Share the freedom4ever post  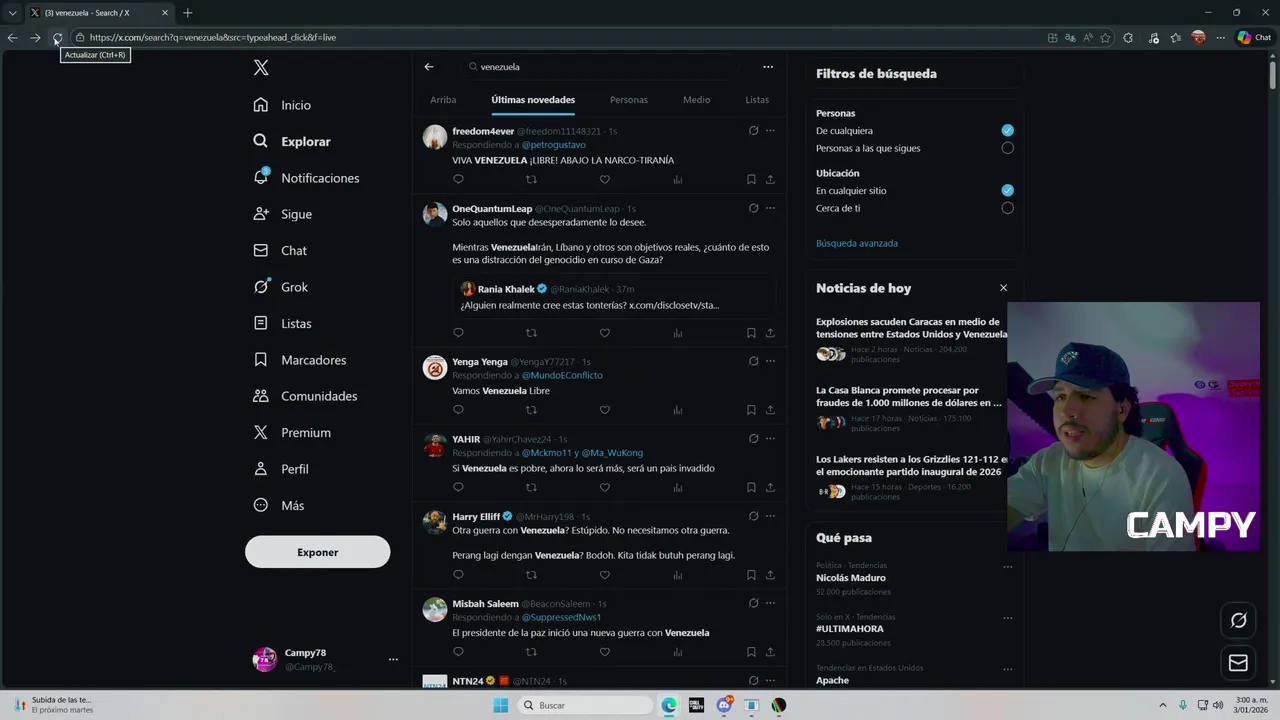click(770, 180)
